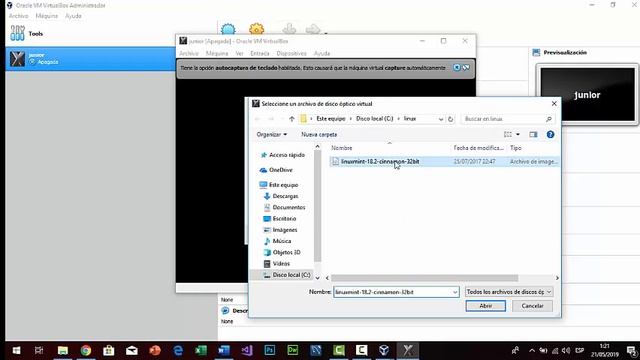Click Nueva carpeta in the dialog toolbar

click(x=319, y=134)
